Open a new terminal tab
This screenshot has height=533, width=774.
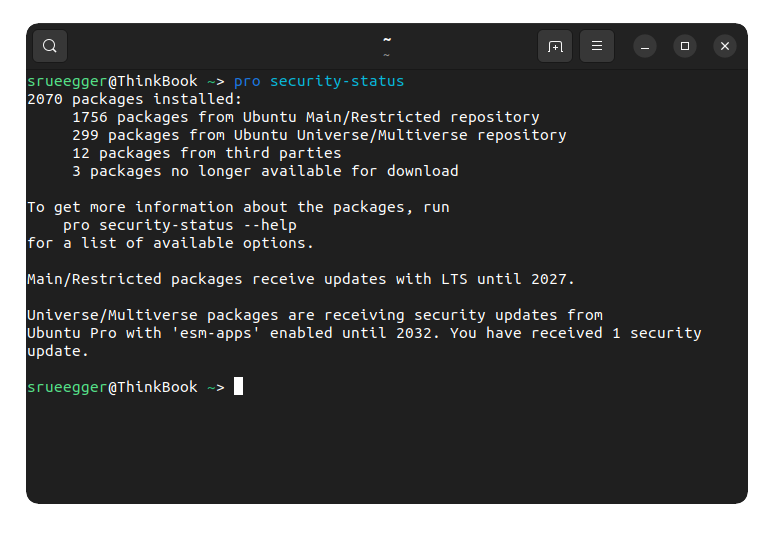[555, 46]
